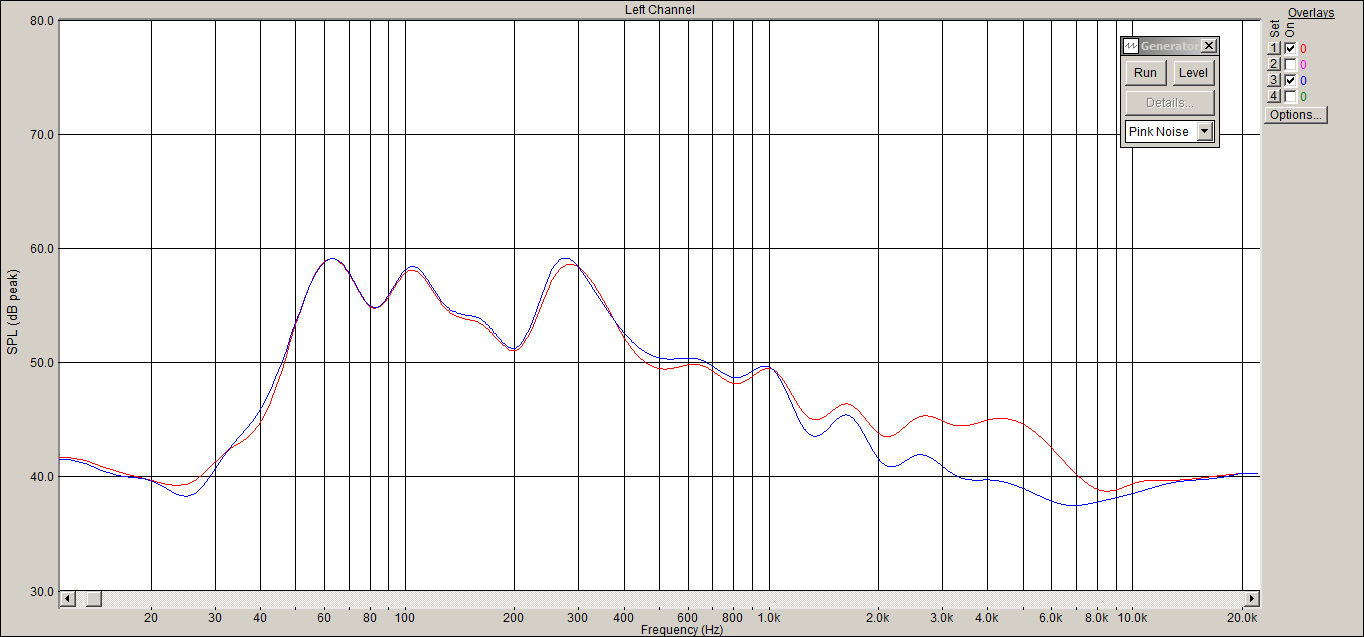Screen dimensions: 1364x637
Task: Hide overlay 1 red trace checkbox
Action: [x=1290, y=49]
